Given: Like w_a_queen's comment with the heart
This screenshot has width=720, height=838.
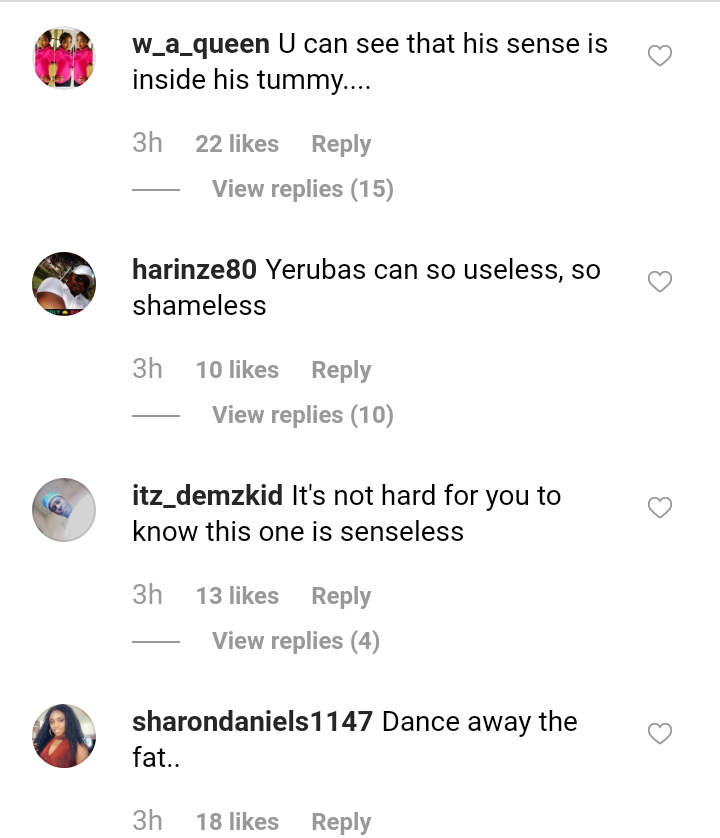Looking at the screenshot, I should point(660,56).
